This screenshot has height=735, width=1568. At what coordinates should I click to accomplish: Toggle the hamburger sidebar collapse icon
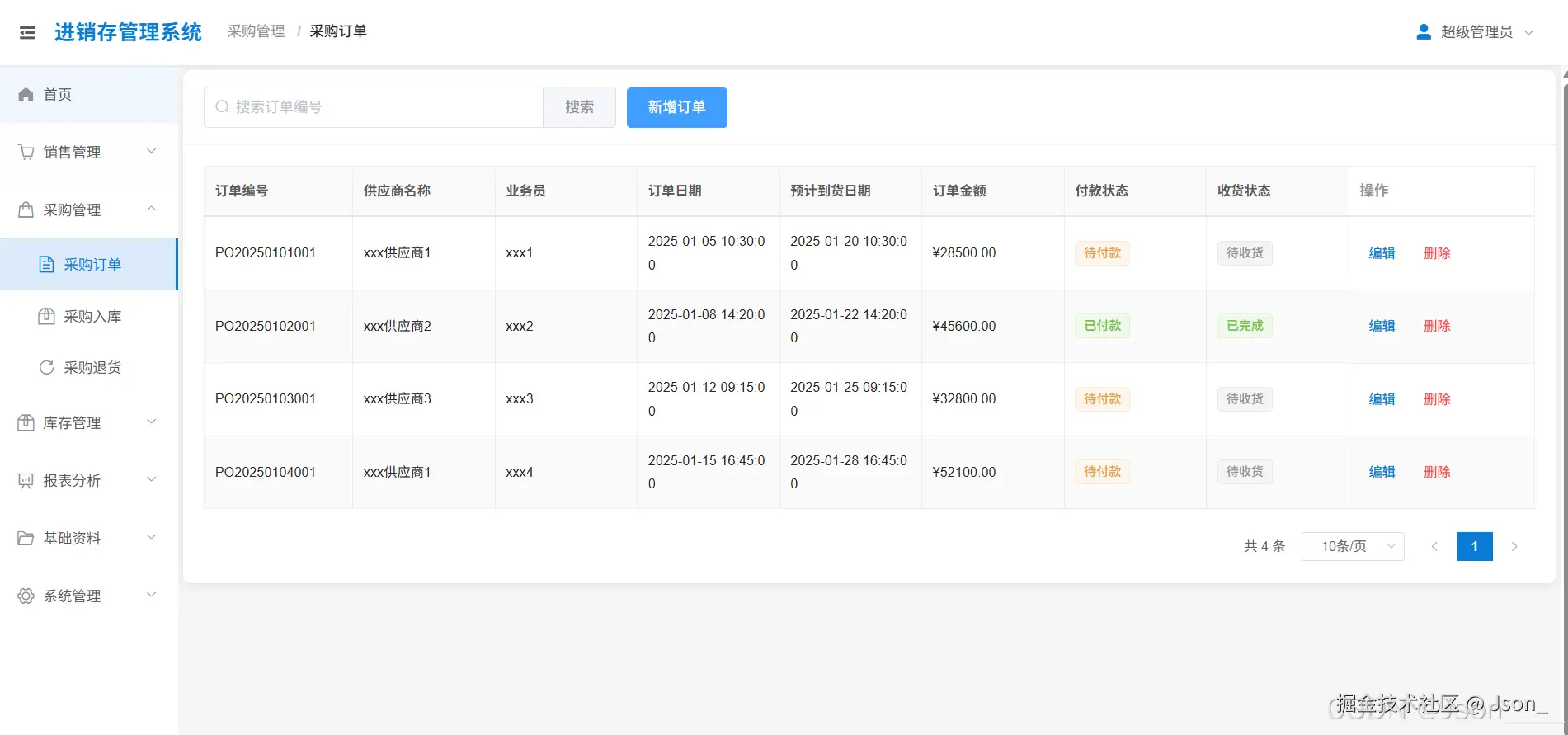27,33
